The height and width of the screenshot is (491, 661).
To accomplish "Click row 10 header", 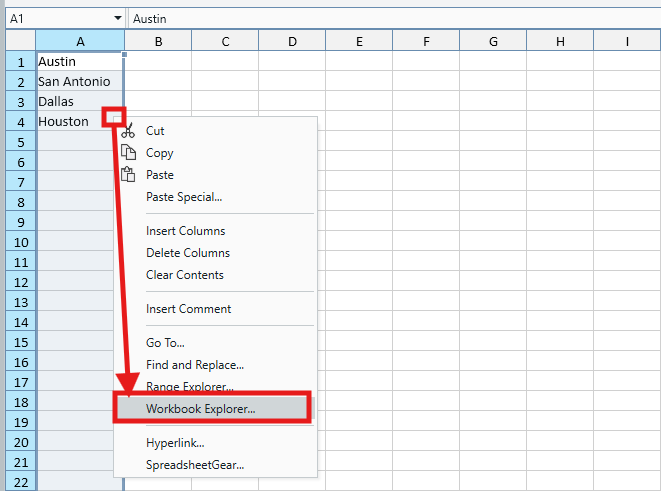I will point(20,241).
